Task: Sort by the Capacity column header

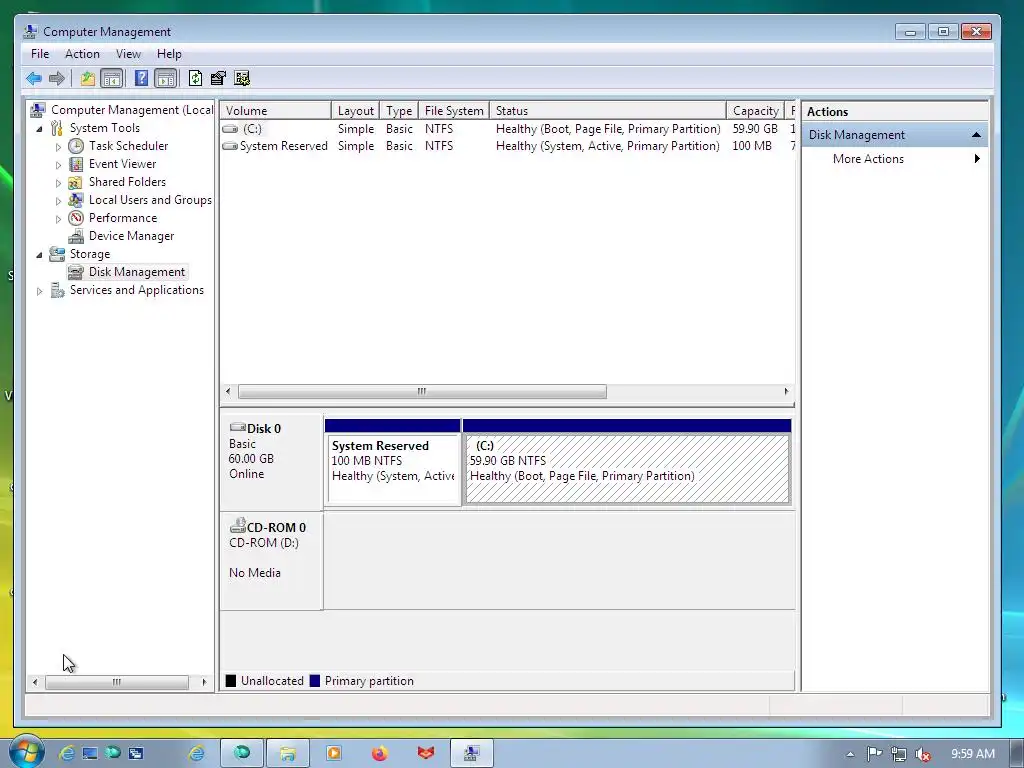Action: point(756,110)
